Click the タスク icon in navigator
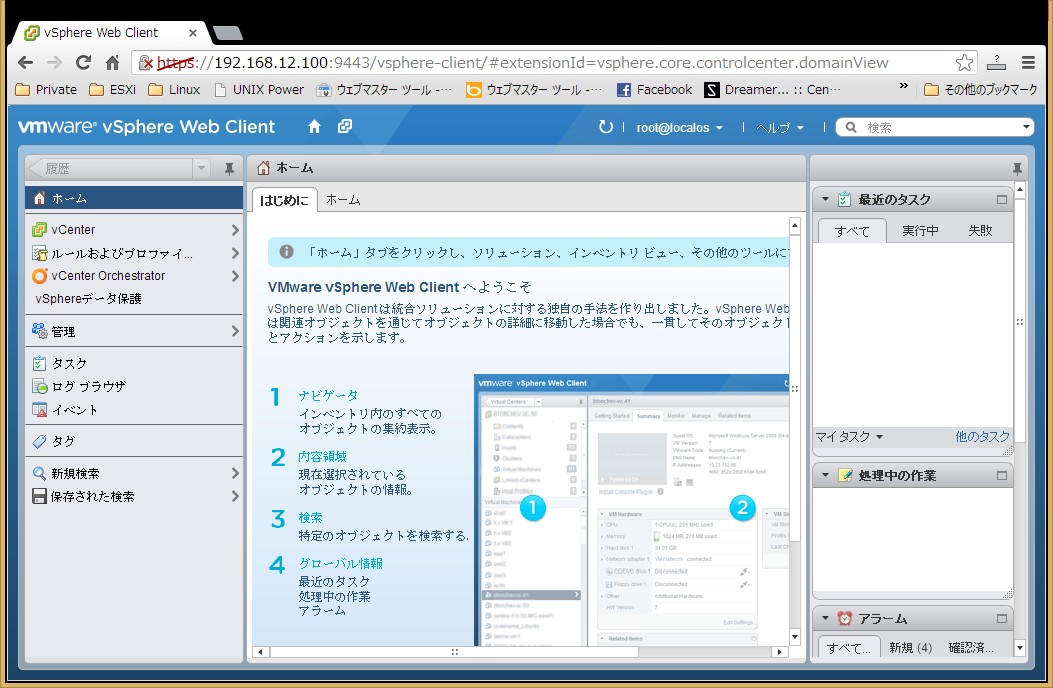The height and width of the screenshot is (688, 1053). [39, 363]
